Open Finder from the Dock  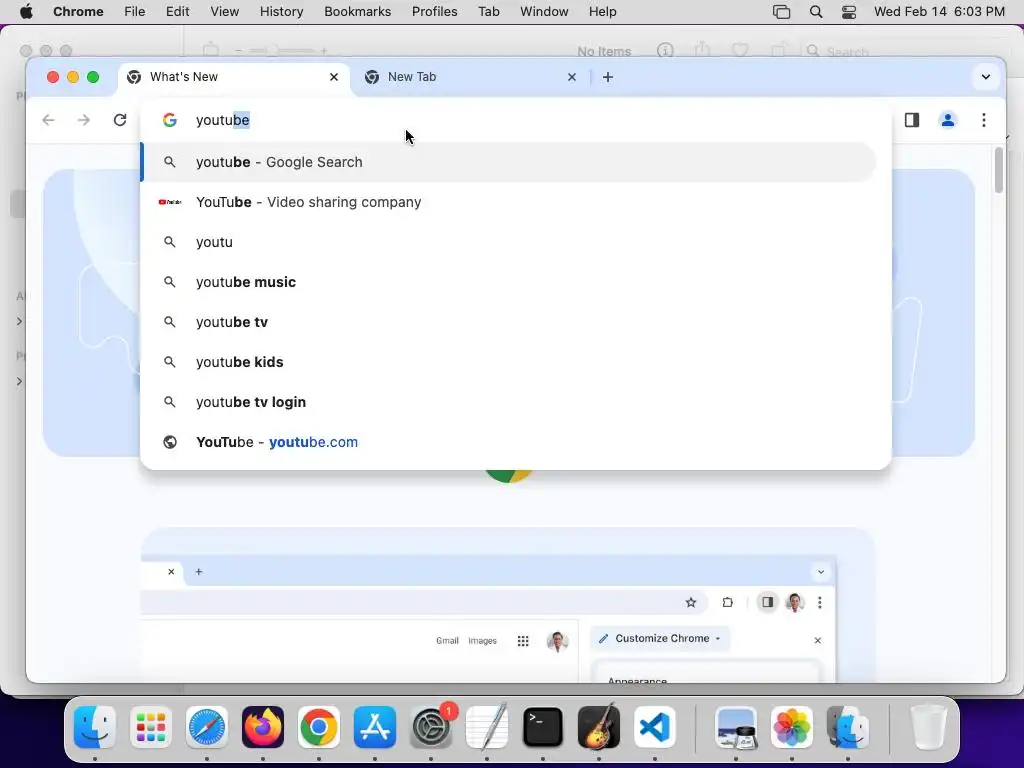coord(95,727)
